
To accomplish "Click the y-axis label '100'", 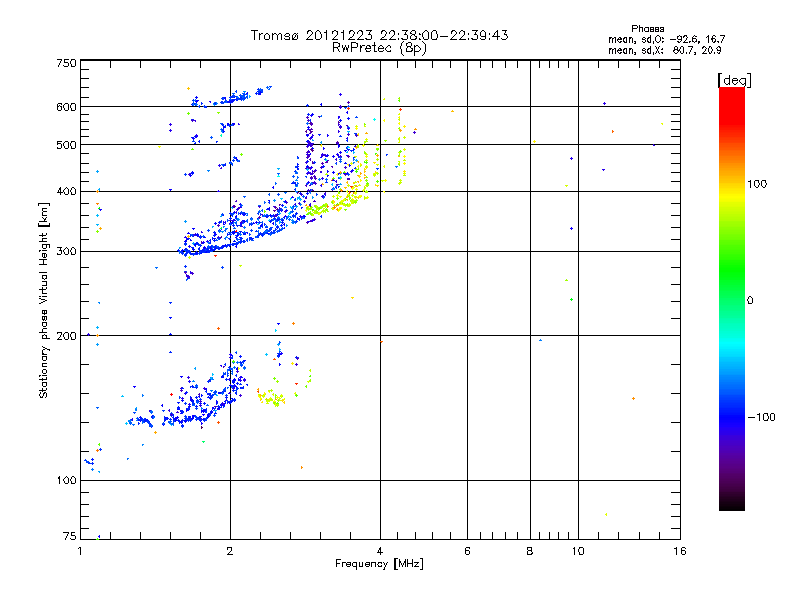I will pyautogui.click(x=66, y=481).
